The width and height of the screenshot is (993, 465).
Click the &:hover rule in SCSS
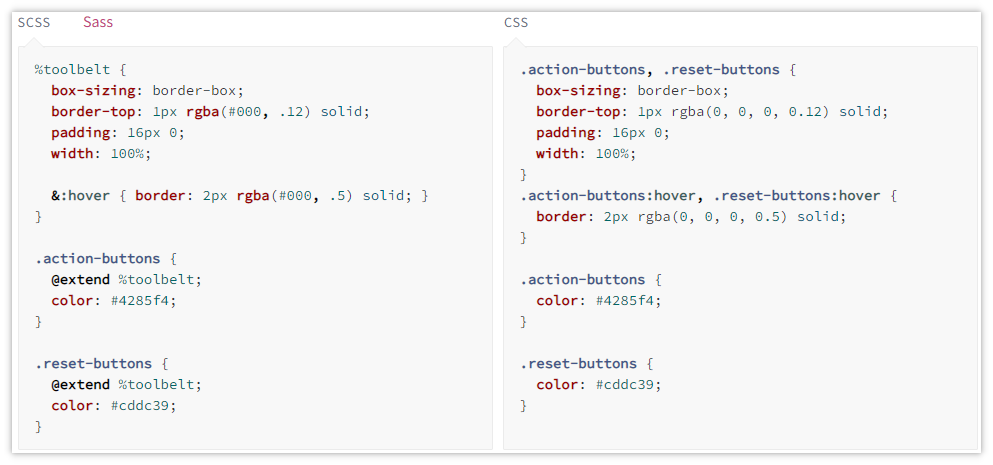[x=80, y=196]
